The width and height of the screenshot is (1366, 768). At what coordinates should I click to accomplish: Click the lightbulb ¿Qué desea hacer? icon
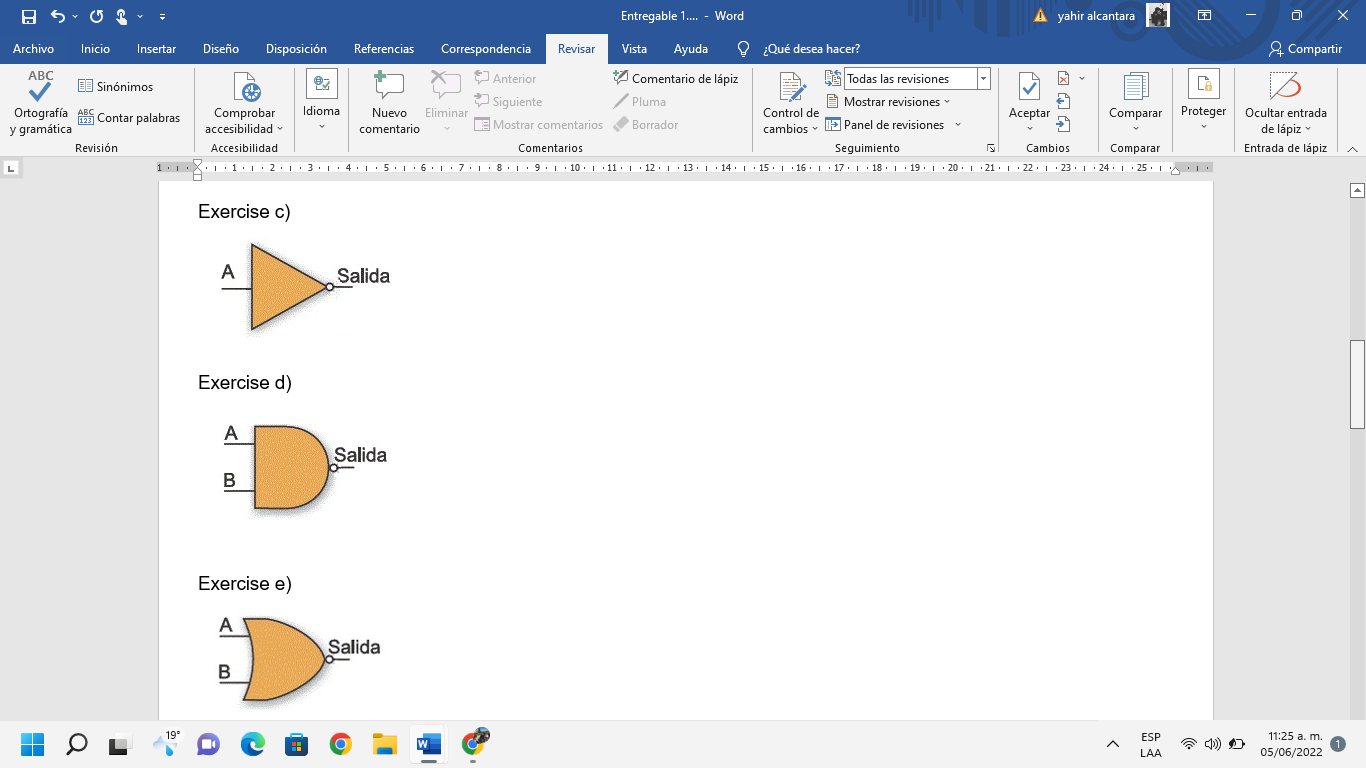coord(743,48)
